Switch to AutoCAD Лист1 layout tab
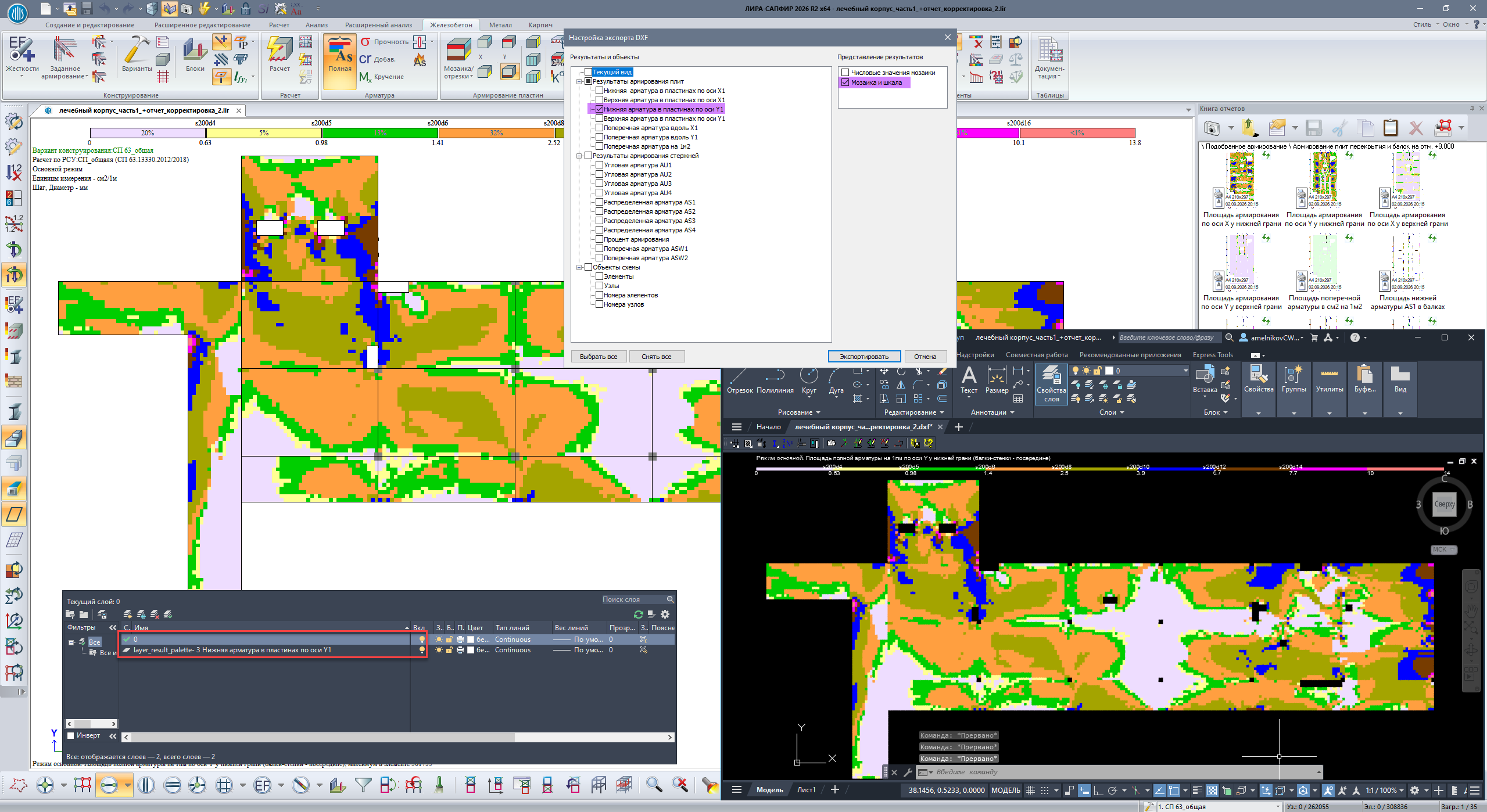 click(x=806, y=790)
